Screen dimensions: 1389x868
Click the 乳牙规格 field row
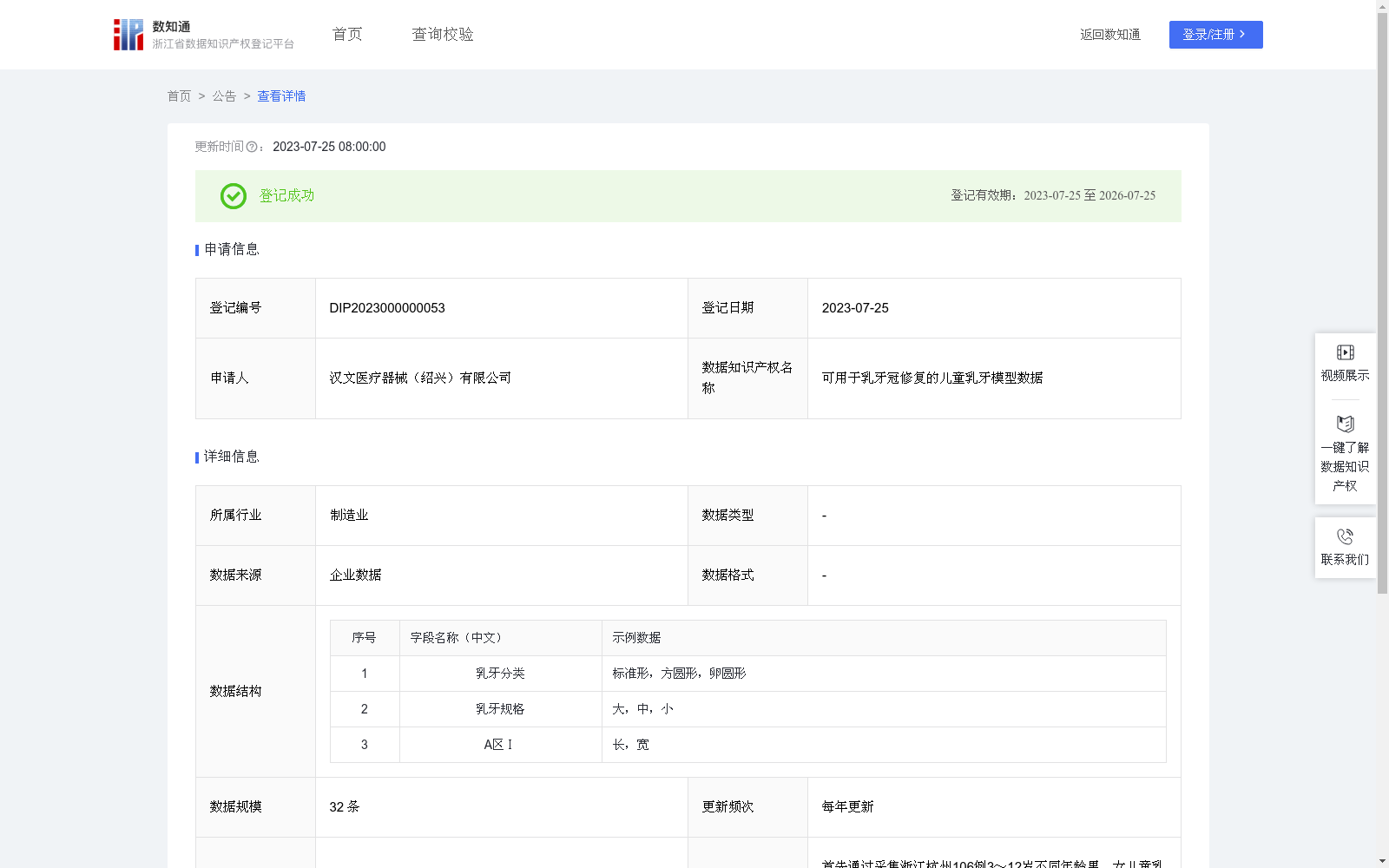(748, 709)
